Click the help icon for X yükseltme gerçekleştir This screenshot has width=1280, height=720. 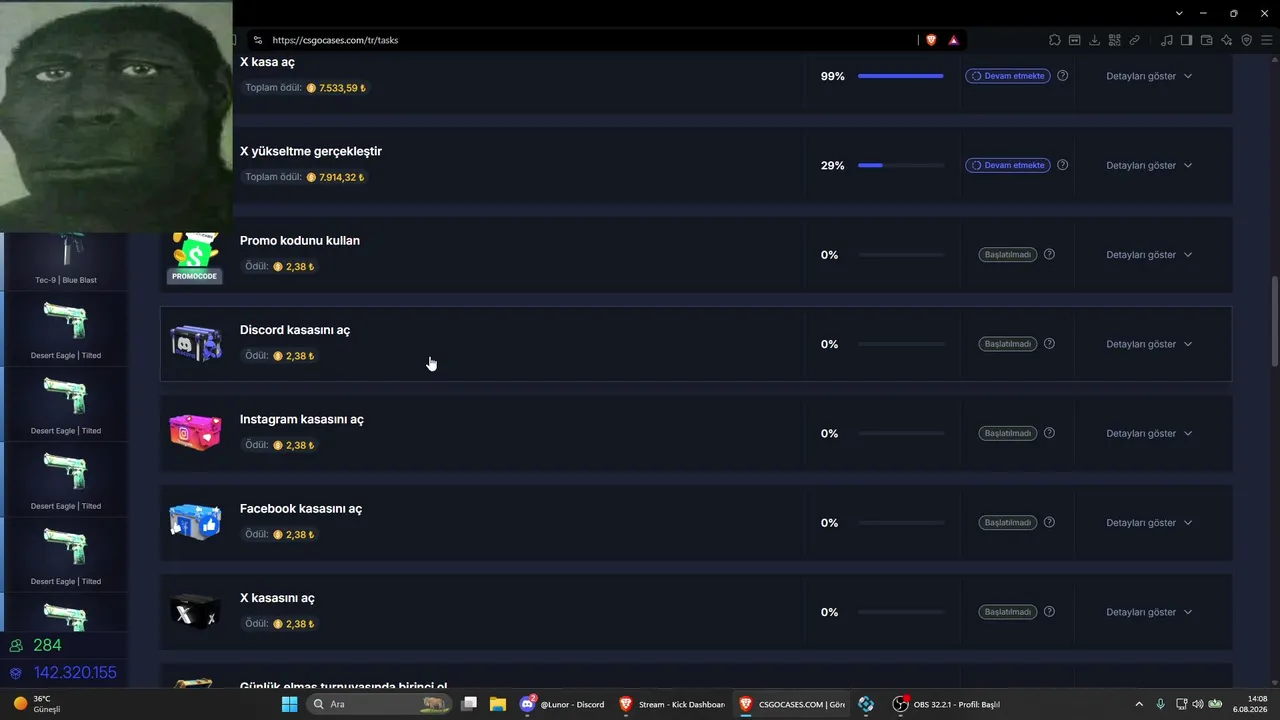pos(1062,165)
